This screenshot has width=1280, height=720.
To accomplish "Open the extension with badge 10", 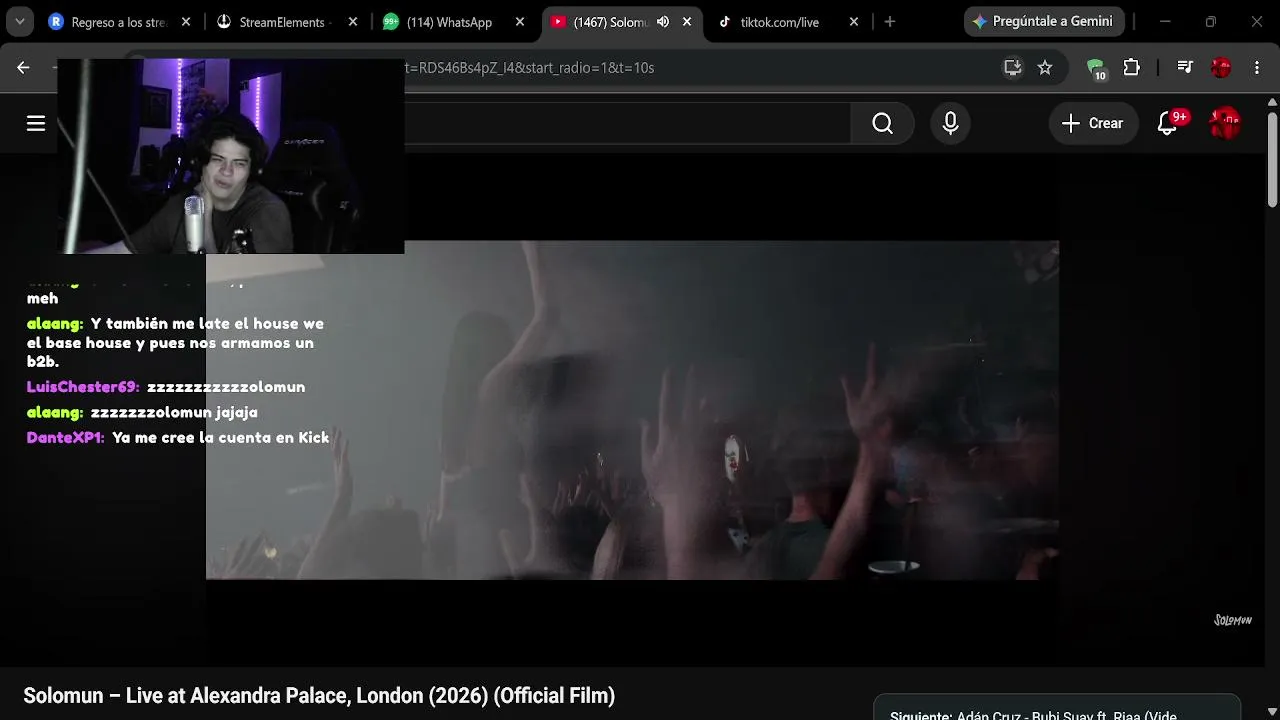I will tap(1097, 68).
